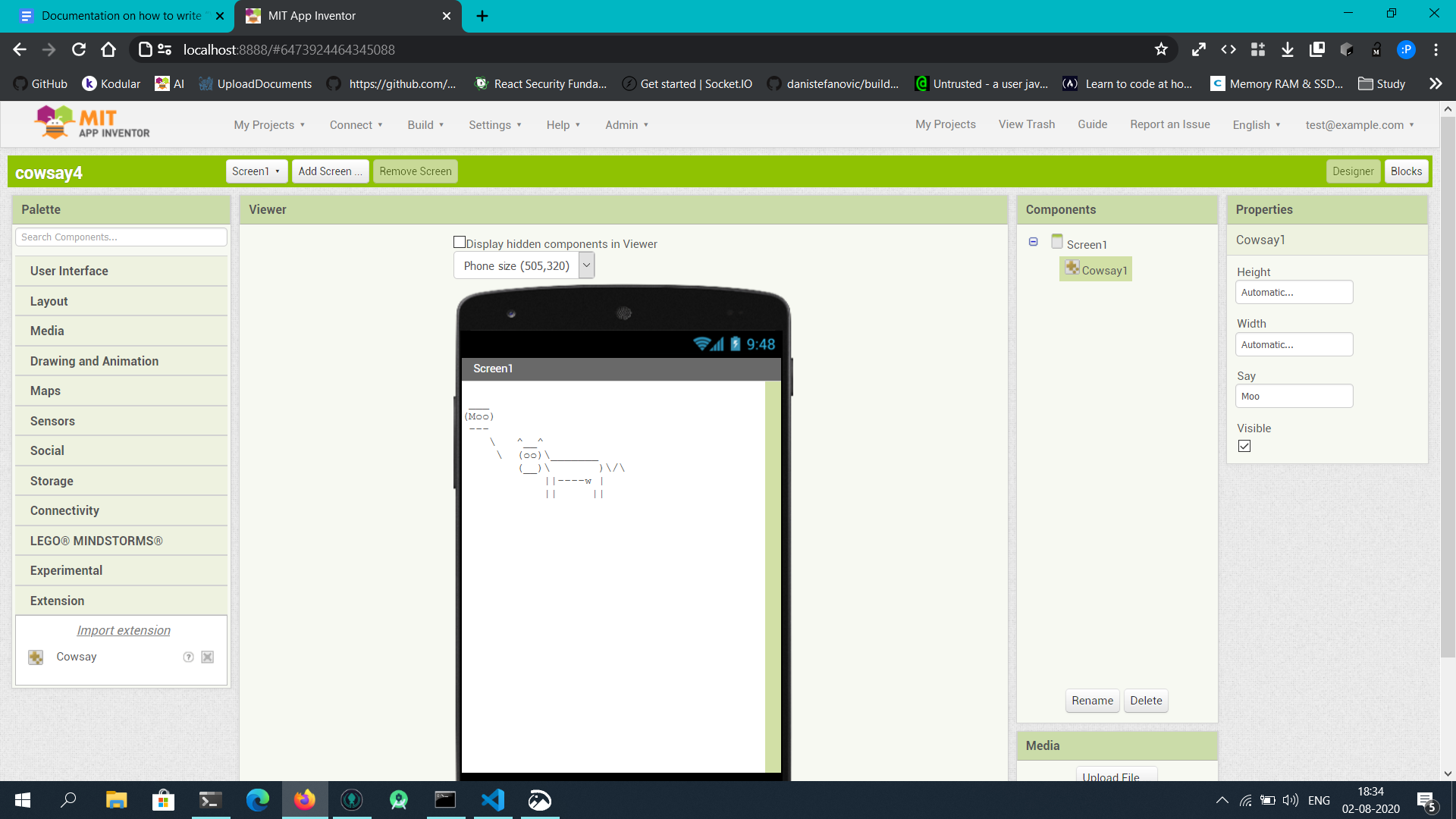Click the volume icon in system tray
Viewport: 1456px width, 819px height.
1290,800
